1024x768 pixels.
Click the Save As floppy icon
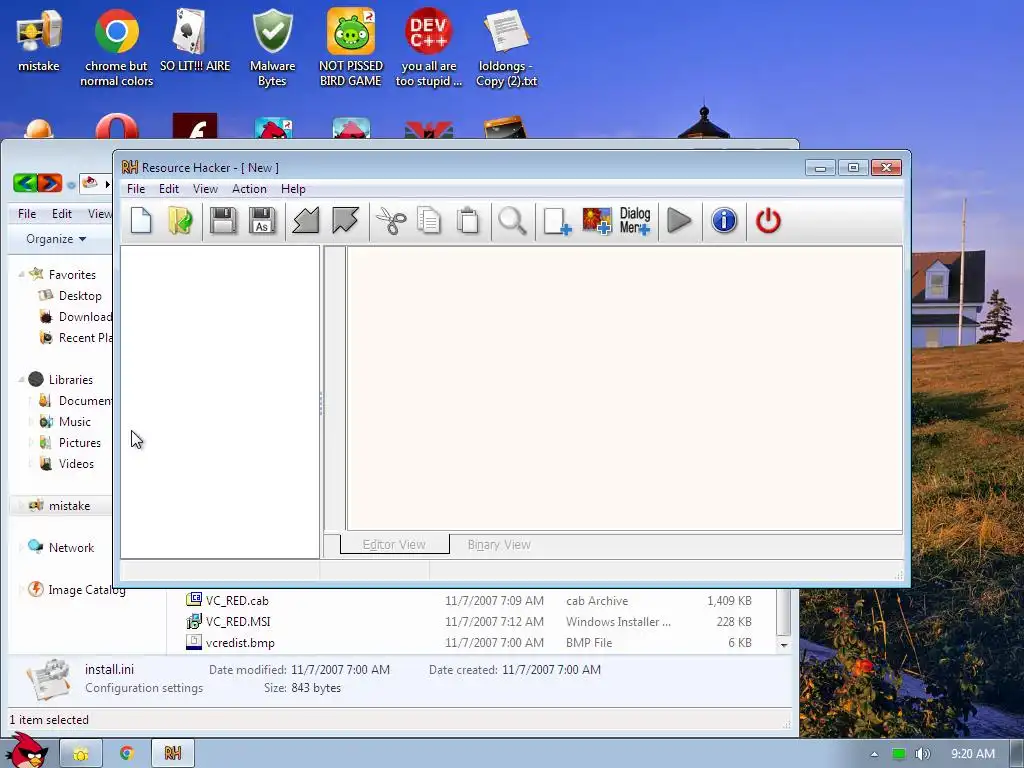(x=262, y=221)
